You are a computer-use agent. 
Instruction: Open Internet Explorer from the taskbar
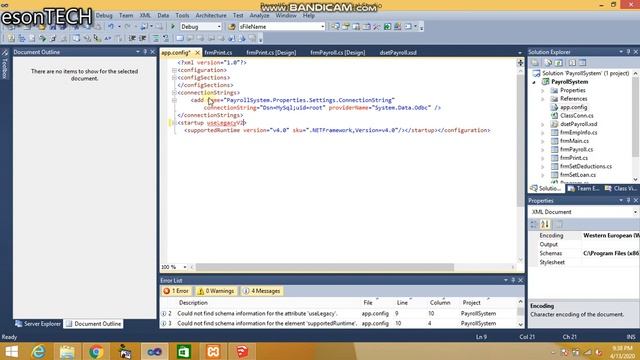pyautogui.click(x=39, y=351)
